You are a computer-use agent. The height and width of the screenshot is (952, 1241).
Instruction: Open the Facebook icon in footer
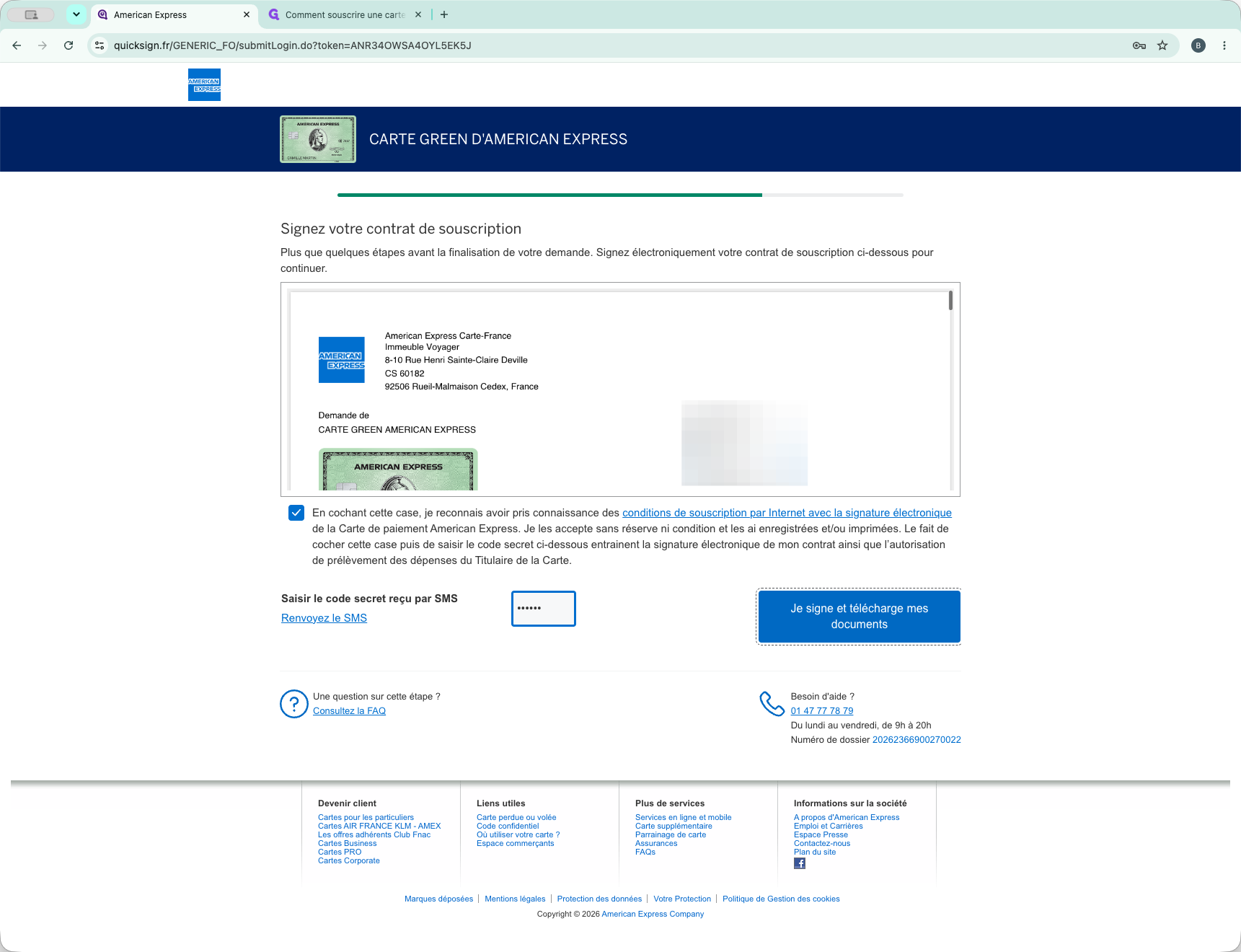tap(800, 863)
